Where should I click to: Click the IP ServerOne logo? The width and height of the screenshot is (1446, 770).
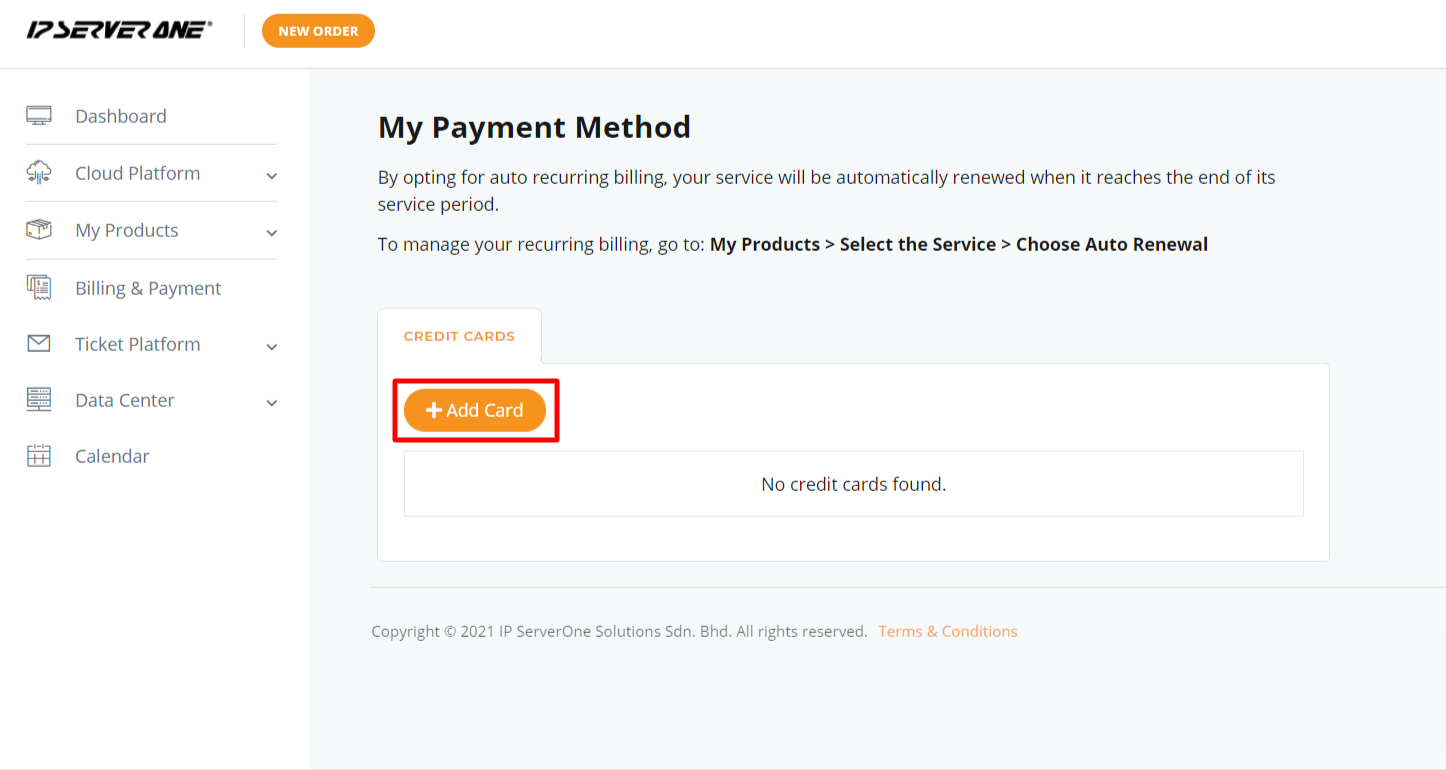119,30
